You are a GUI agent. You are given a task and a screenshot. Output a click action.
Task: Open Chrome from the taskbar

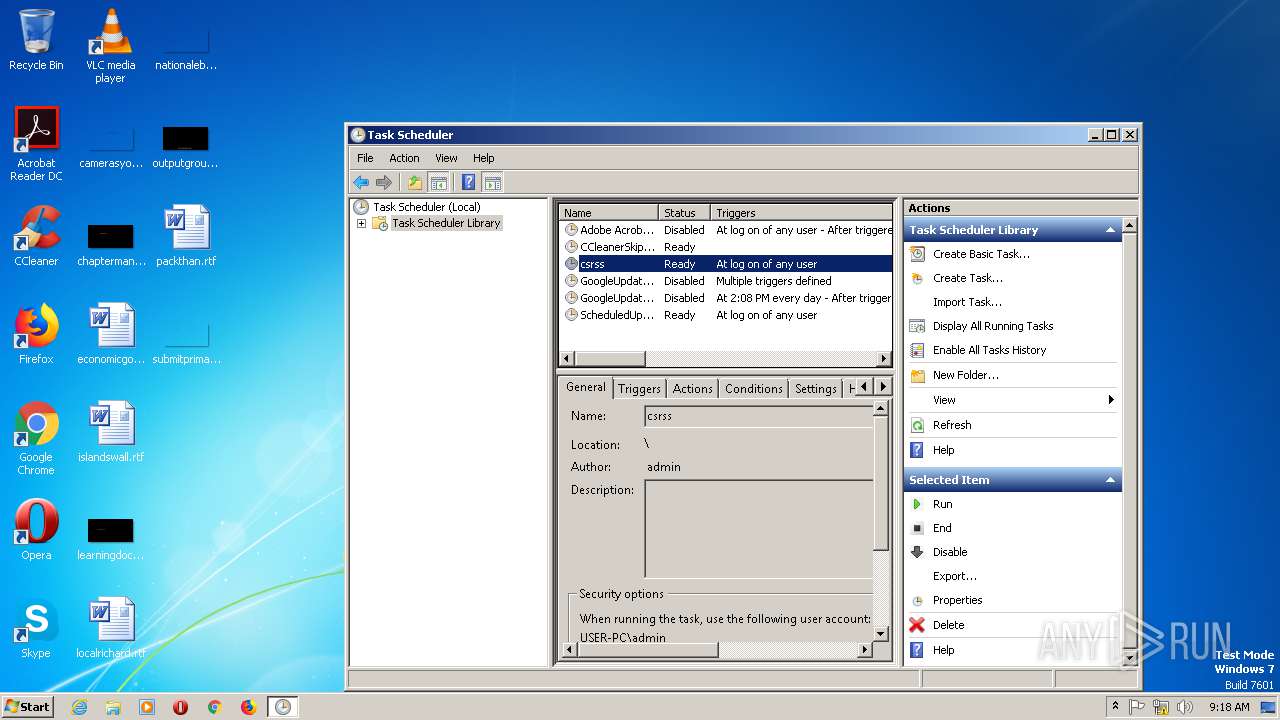coord(214,707)
